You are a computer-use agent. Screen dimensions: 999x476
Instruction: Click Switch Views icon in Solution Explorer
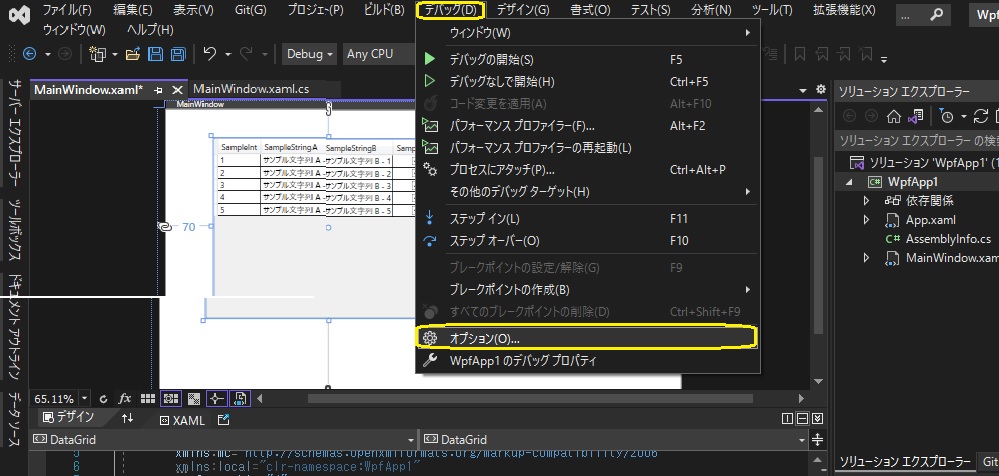(916, 117)
